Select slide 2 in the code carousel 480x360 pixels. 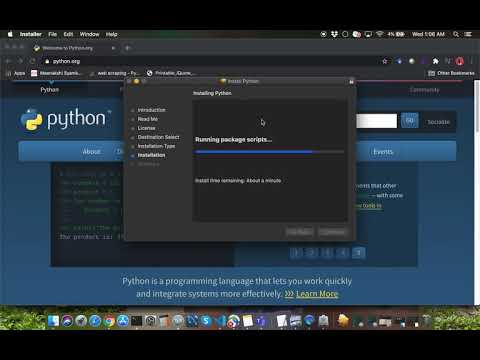click(x=312, y=253)
